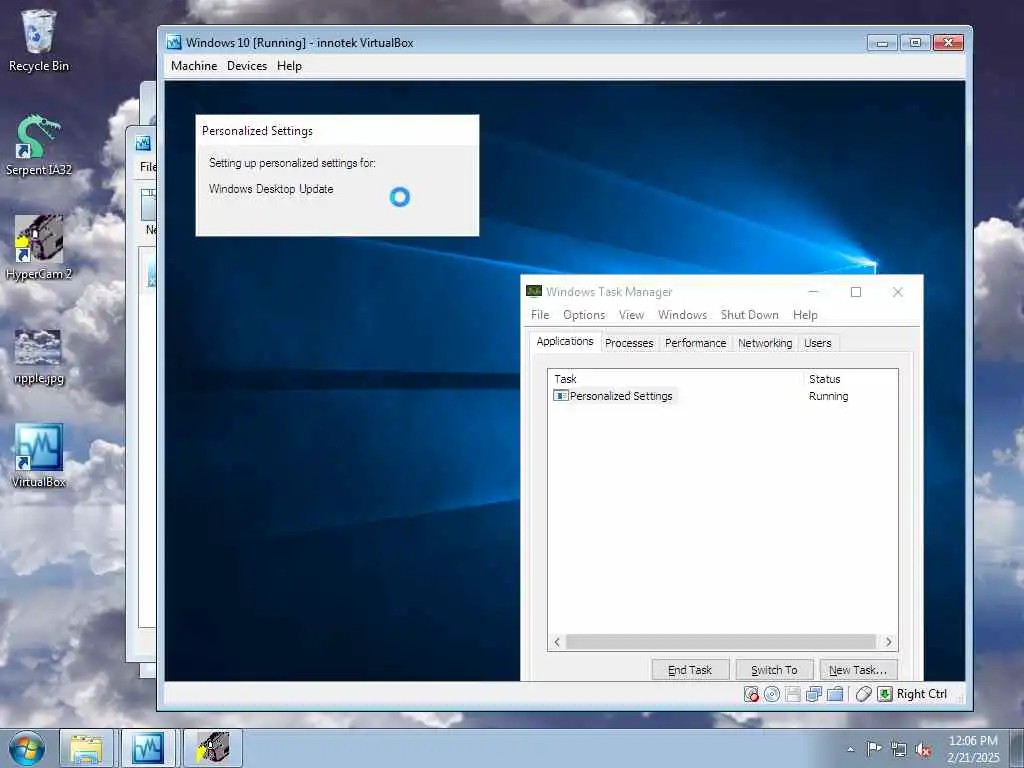
Task: Click the HyperCam taskbar button
Action: (x=213, y=748)
